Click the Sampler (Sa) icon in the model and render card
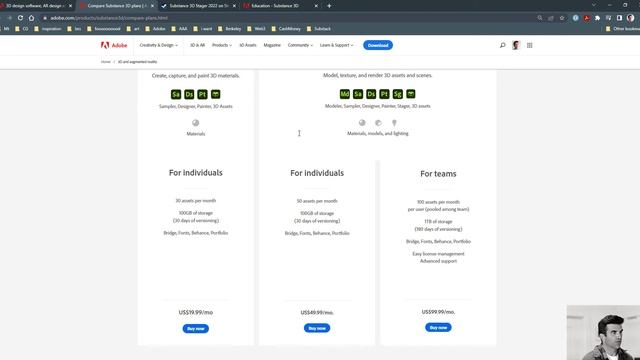The height and width of the screenshot is (360, 640). coord(358,94)
